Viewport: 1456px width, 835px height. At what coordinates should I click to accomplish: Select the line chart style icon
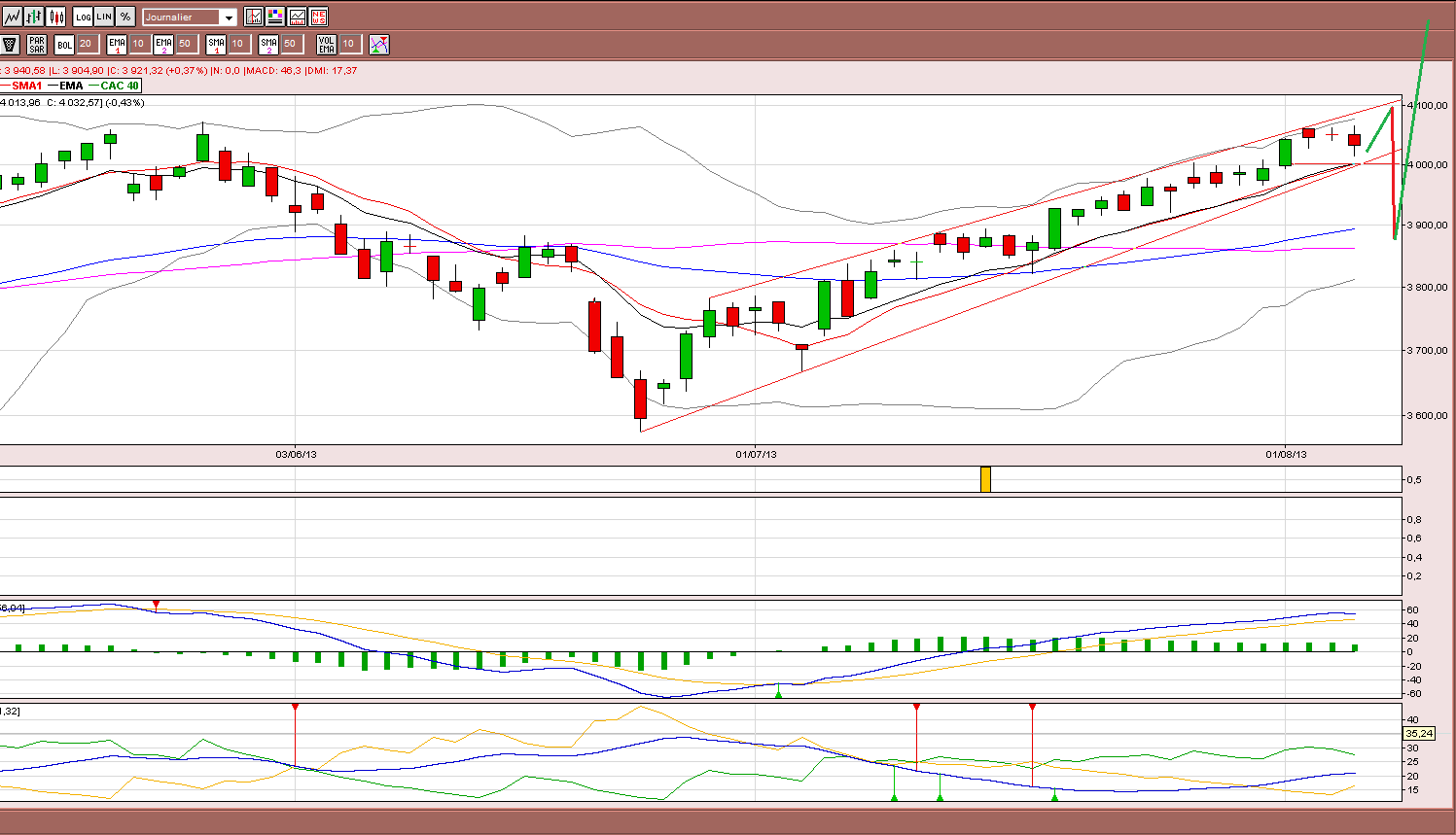point(12,17)
